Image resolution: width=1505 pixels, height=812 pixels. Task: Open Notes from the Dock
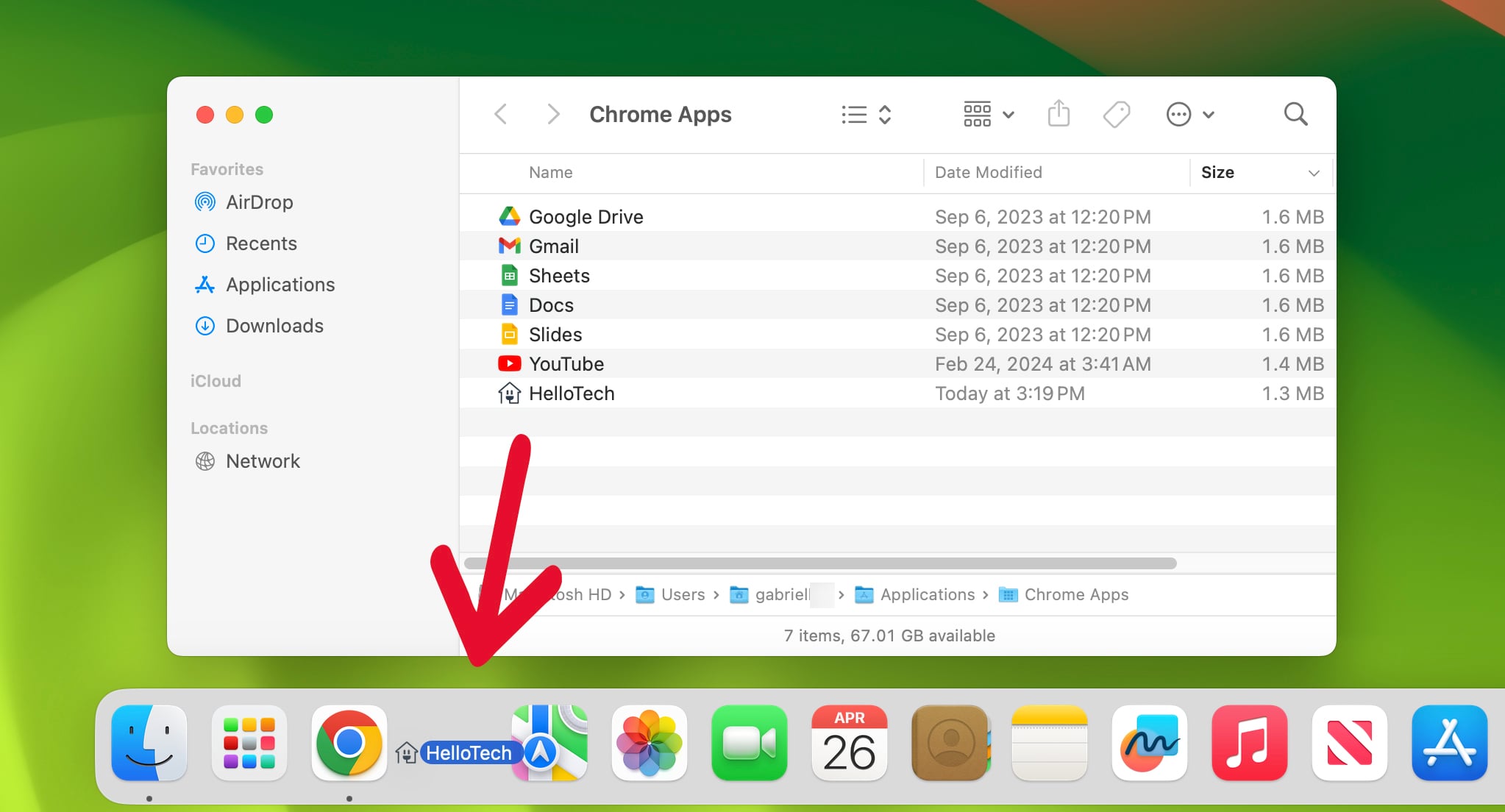click(x=1050, y=743)
